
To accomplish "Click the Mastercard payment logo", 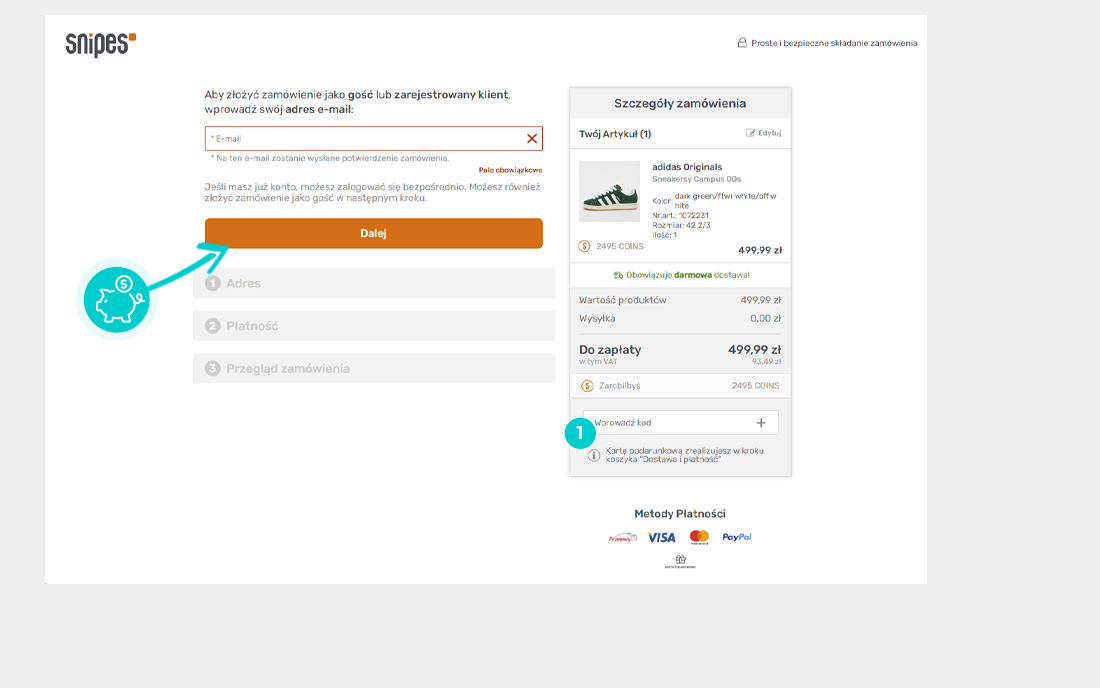I will (699, 537).
